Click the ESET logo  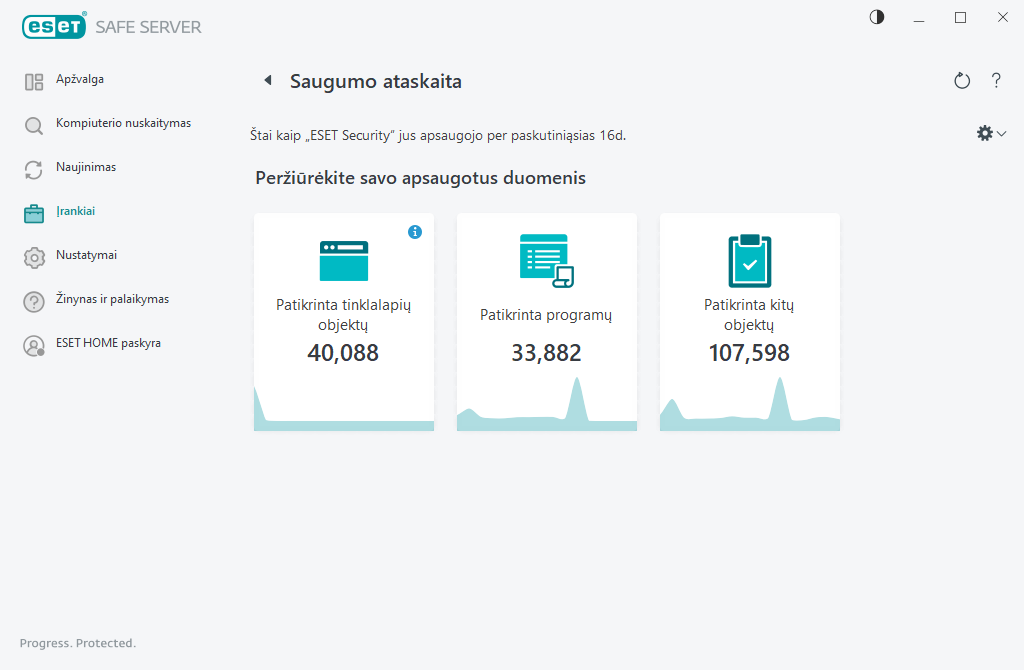pyautogui.click(x=54, y=26)
